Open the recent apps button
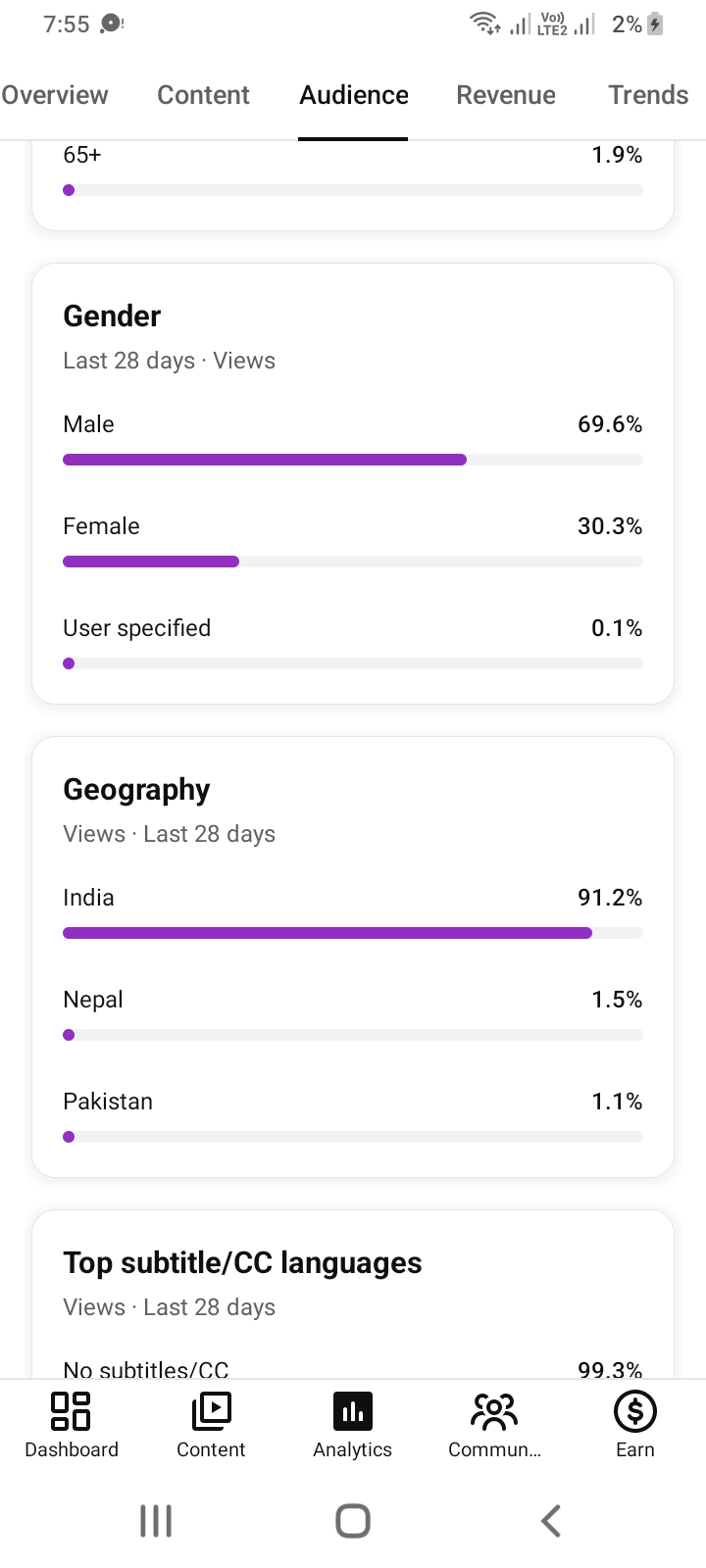Image resolution: width=706 pixels, height=1568 pixels. [156, 1521]
